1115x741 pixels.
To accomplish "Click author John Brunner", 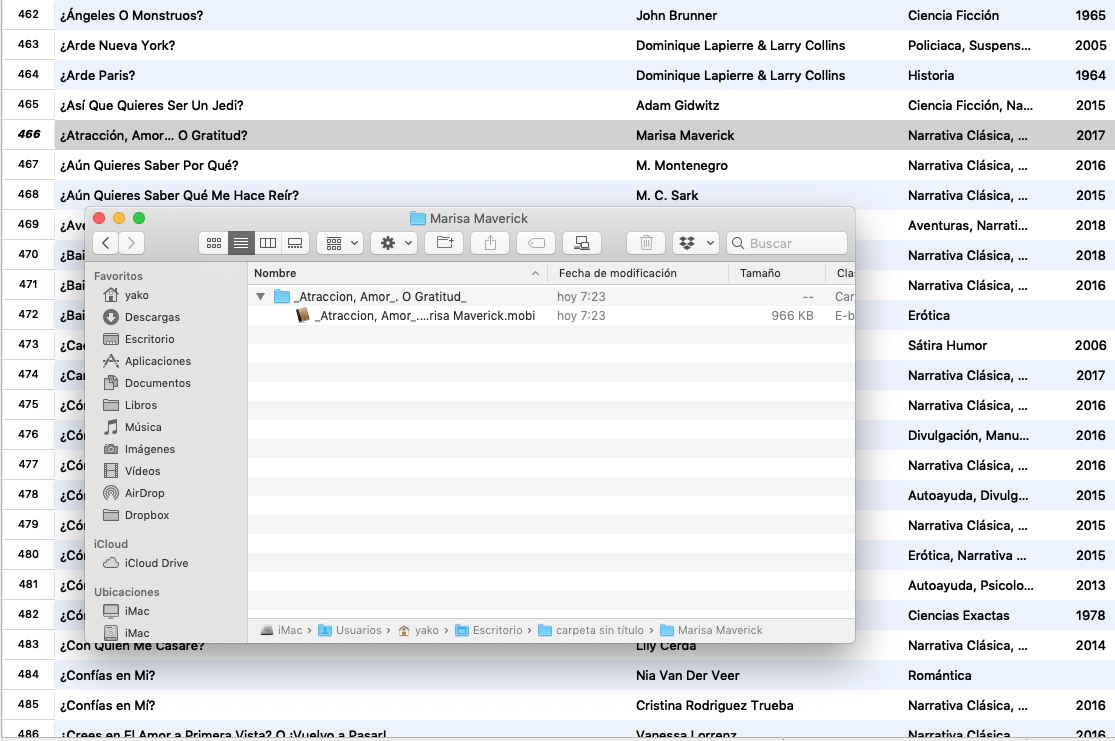I will 676,16.
